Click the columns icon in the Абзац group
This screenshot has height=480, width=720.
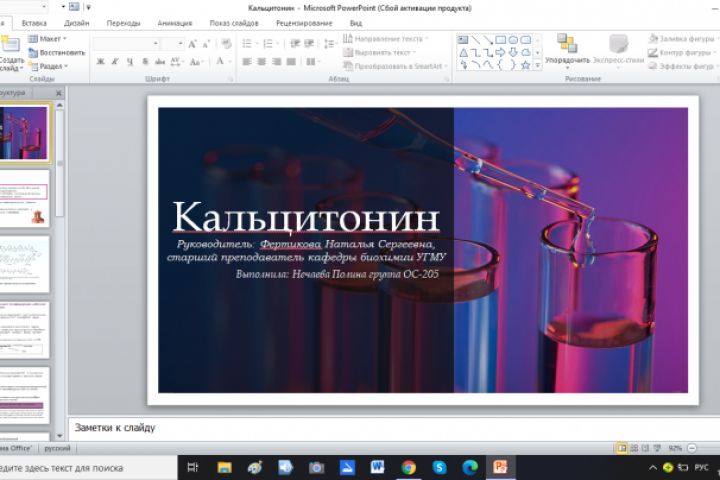coord(313,62)
